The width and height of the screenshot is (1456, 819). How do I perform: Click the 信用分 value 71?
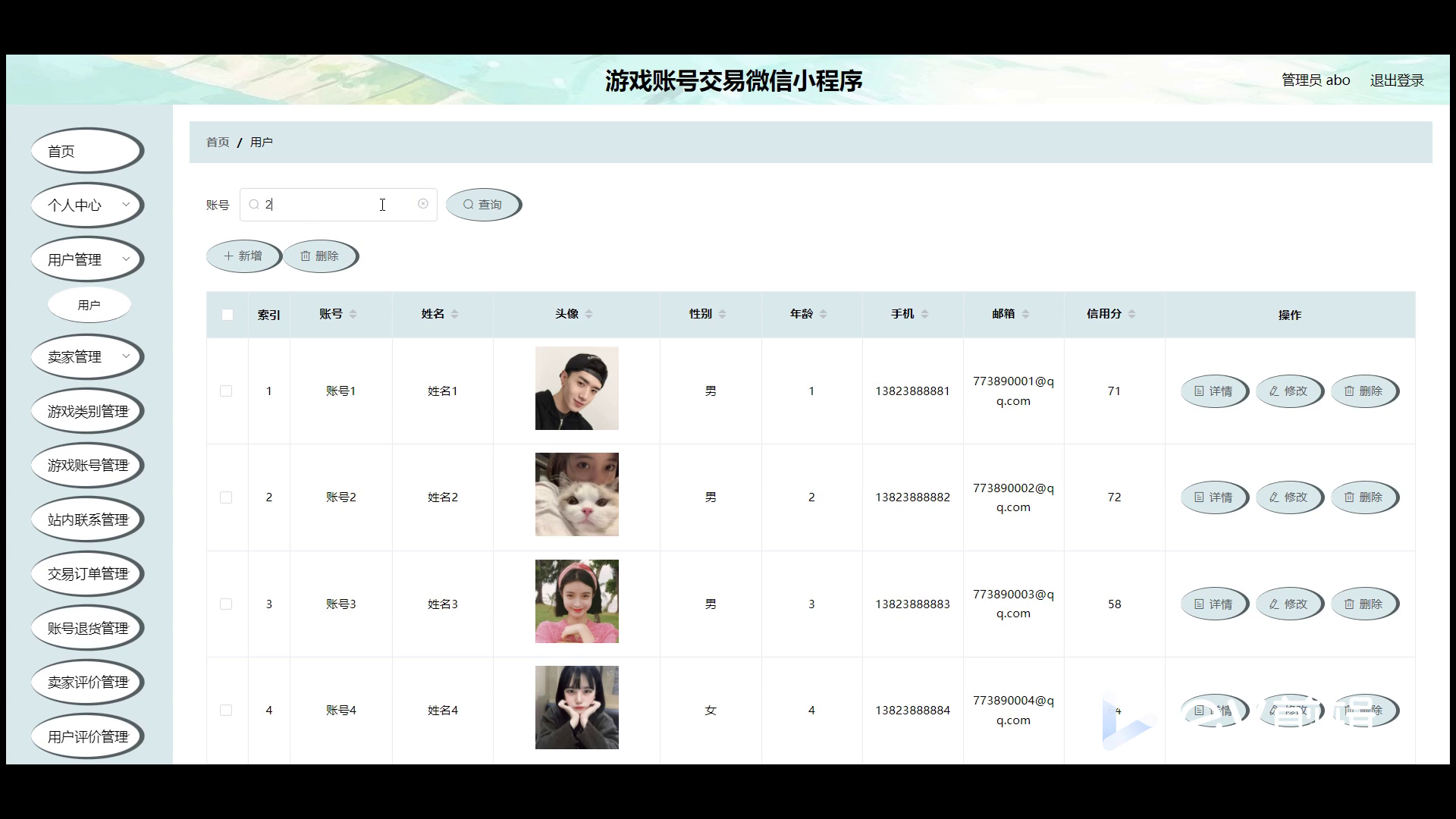pos(1114,391)
